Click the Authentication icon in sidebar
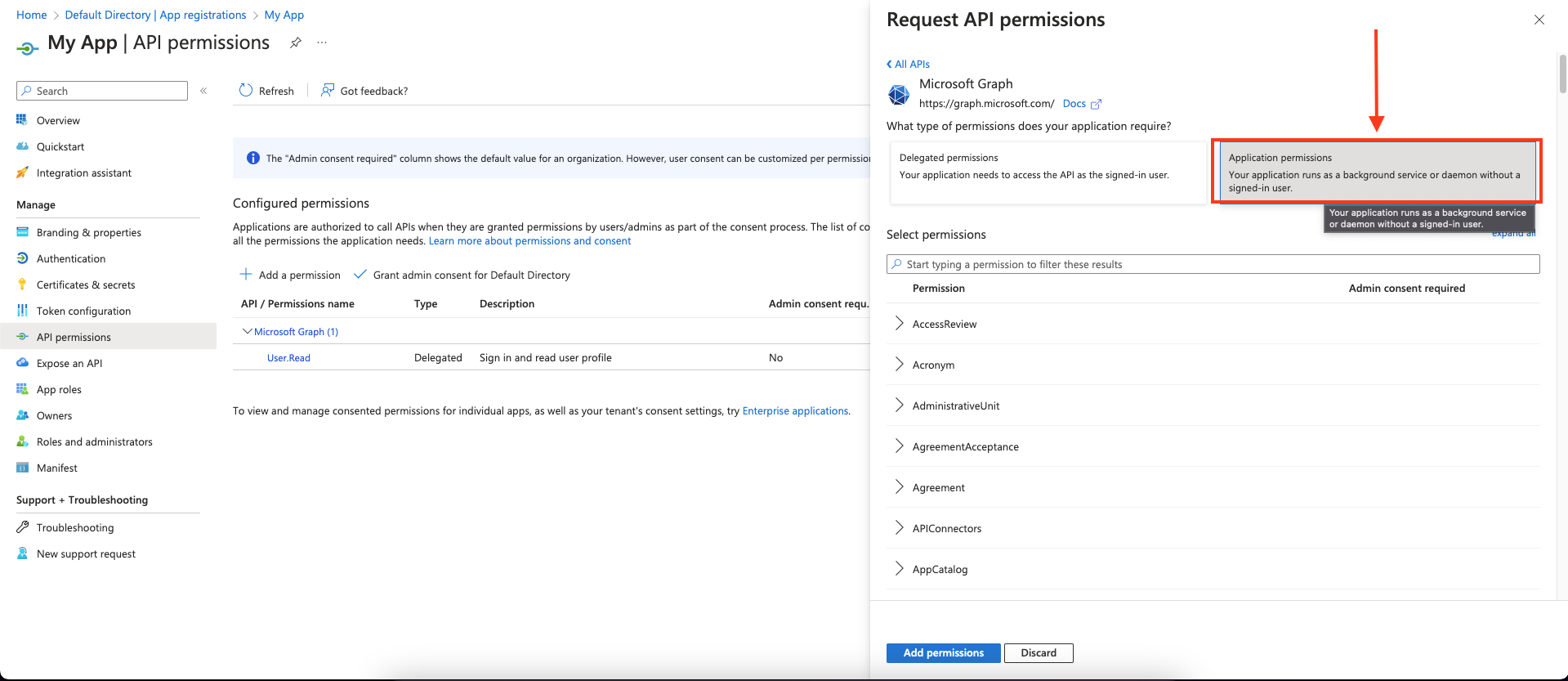This screenshot has width=1568, height=681. pos(22,258)
